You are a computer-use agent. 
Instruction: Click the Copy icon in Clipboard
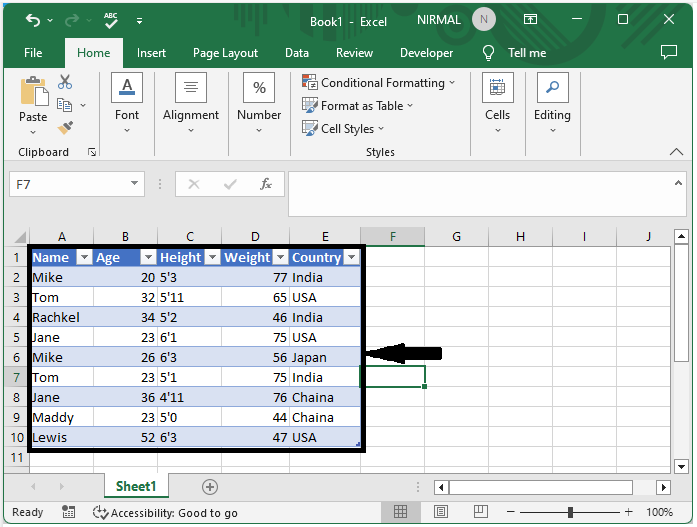(64, 105)
